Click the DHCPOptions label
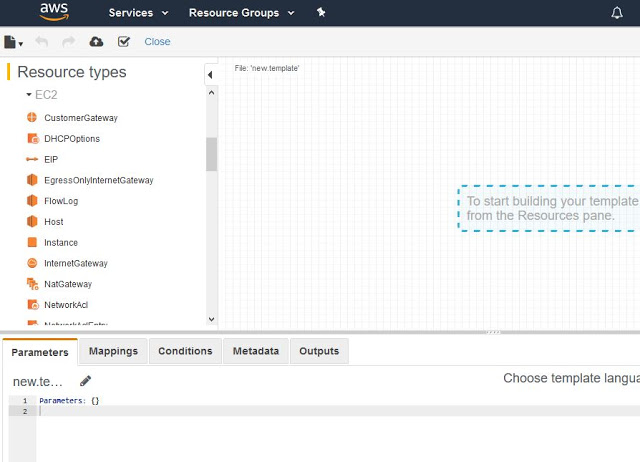Image resolution: width=640 pixels, height=462 pixels. pos(72,139)
